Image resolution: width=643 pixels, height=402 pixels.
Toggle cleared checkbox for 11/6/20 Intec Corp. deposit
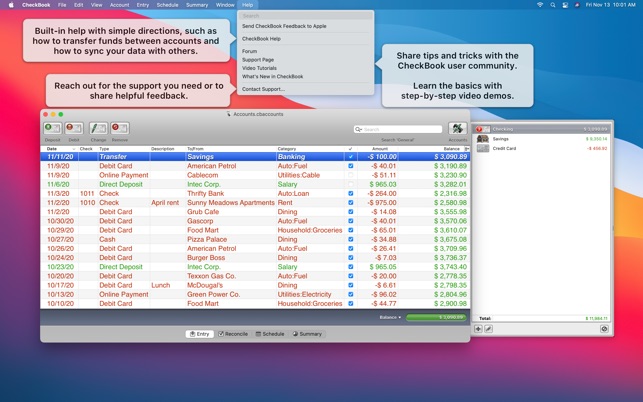(x=351, y=184)
